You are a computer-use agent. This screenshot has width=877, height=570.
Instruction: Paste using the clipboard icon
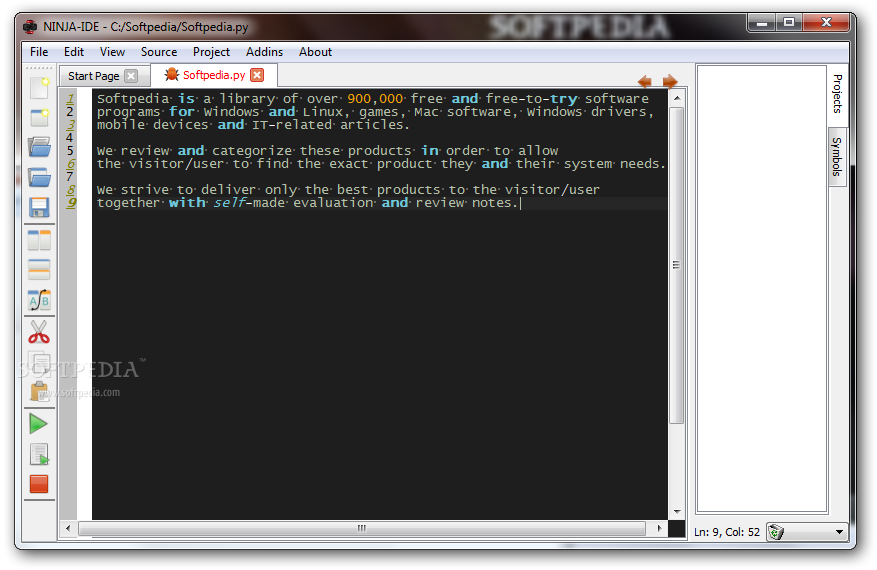[x=39, y=392]
